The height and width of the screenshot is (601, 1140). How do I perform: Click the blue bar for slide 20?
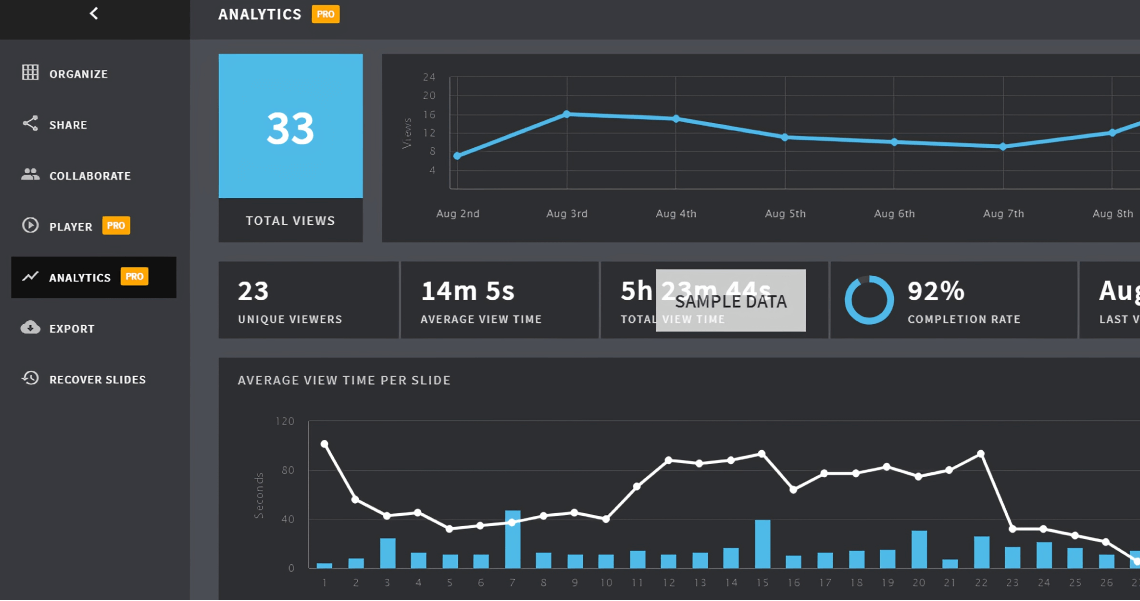click(919, 549)
